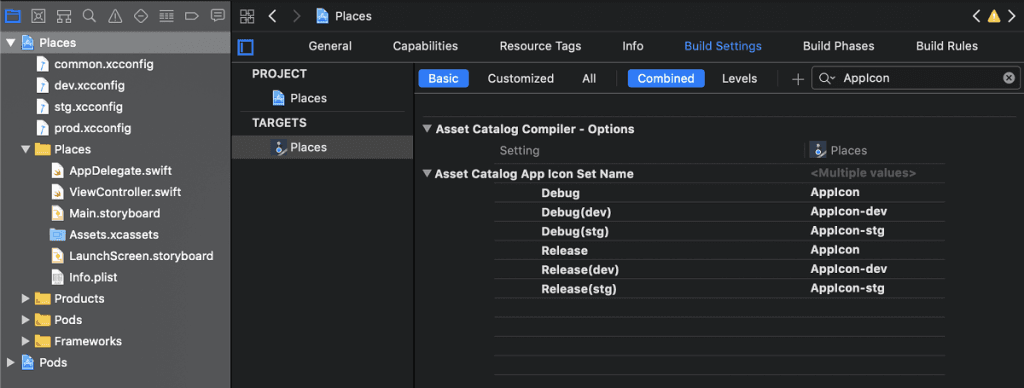Select the Build Settings tab

(723, 46)
